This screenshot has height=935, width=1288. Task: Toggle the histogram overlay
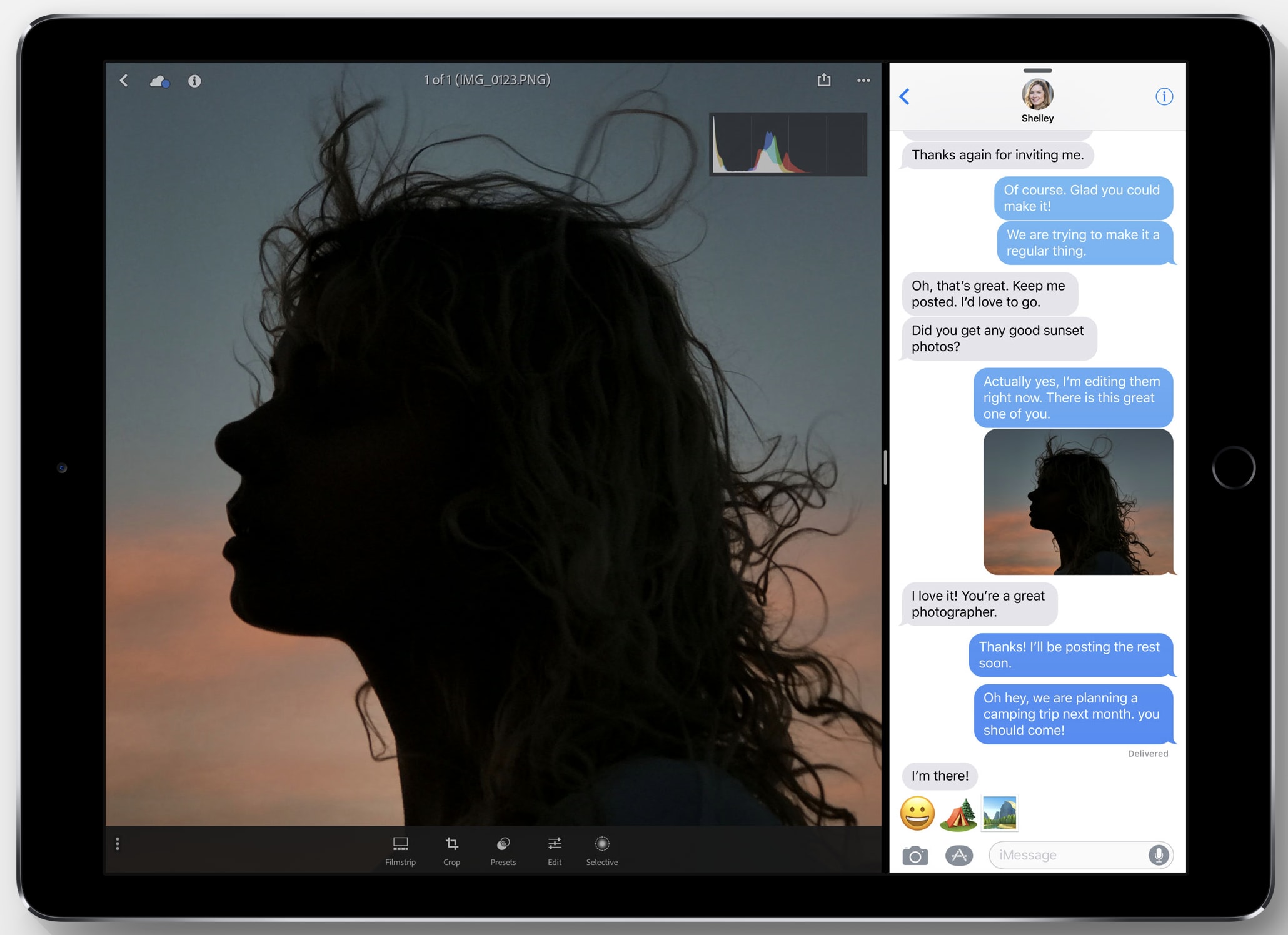[788, 144]
